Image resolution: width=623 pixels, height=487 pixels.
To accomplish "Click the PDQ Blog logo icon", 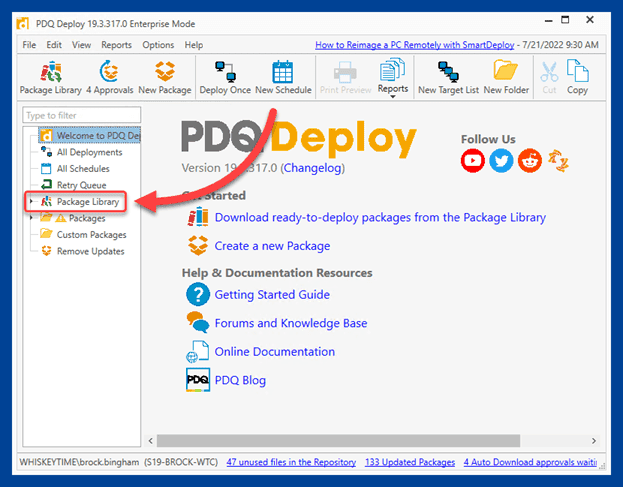I will 198,380.
